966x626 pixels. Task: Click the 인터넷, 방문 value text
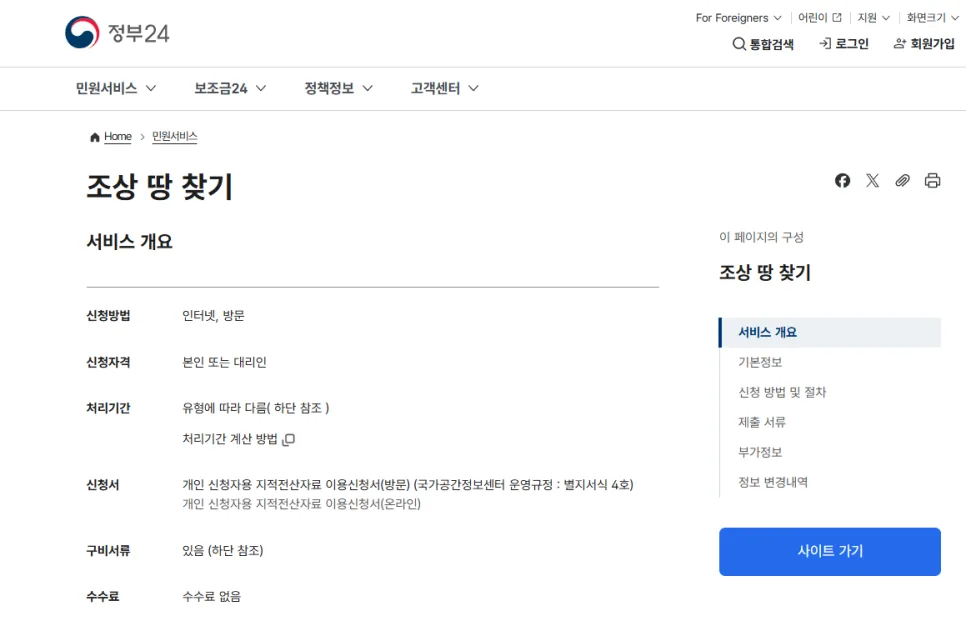(213, 316)
